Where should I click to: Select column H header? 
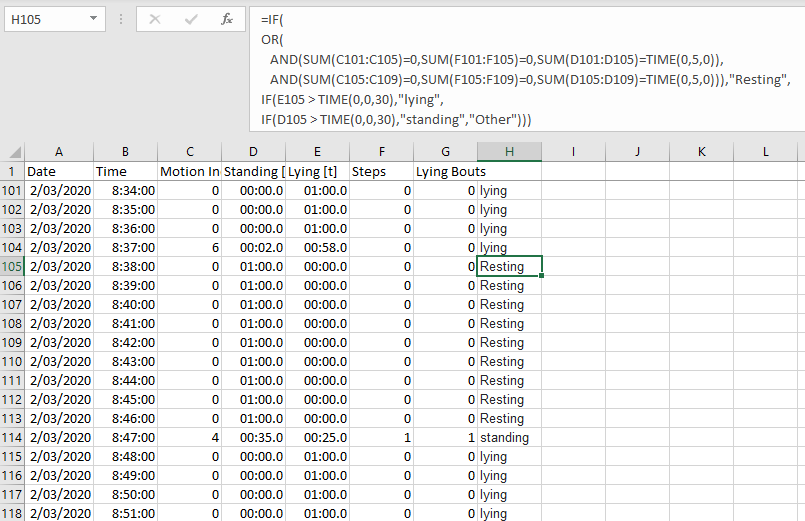[x=509, y=152]
